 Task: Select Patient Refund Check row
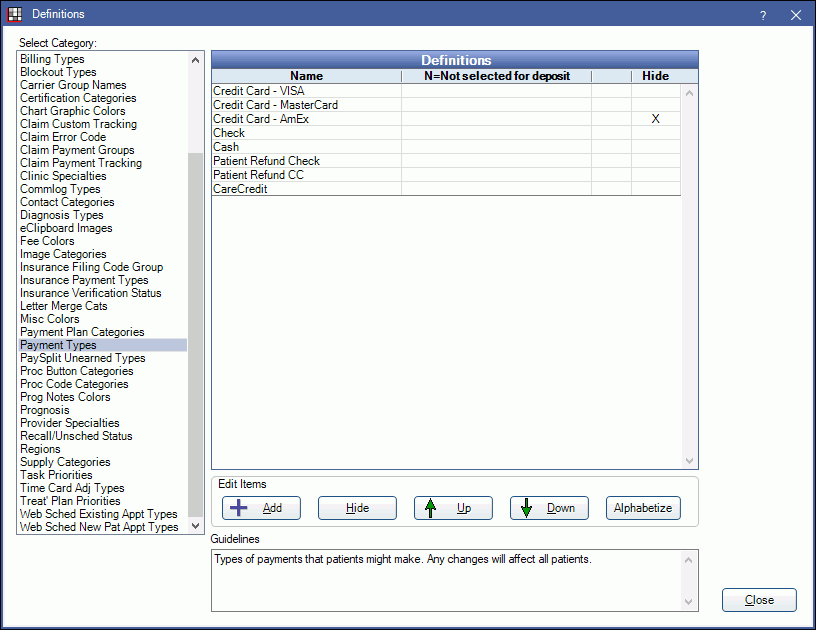[446, 161]
